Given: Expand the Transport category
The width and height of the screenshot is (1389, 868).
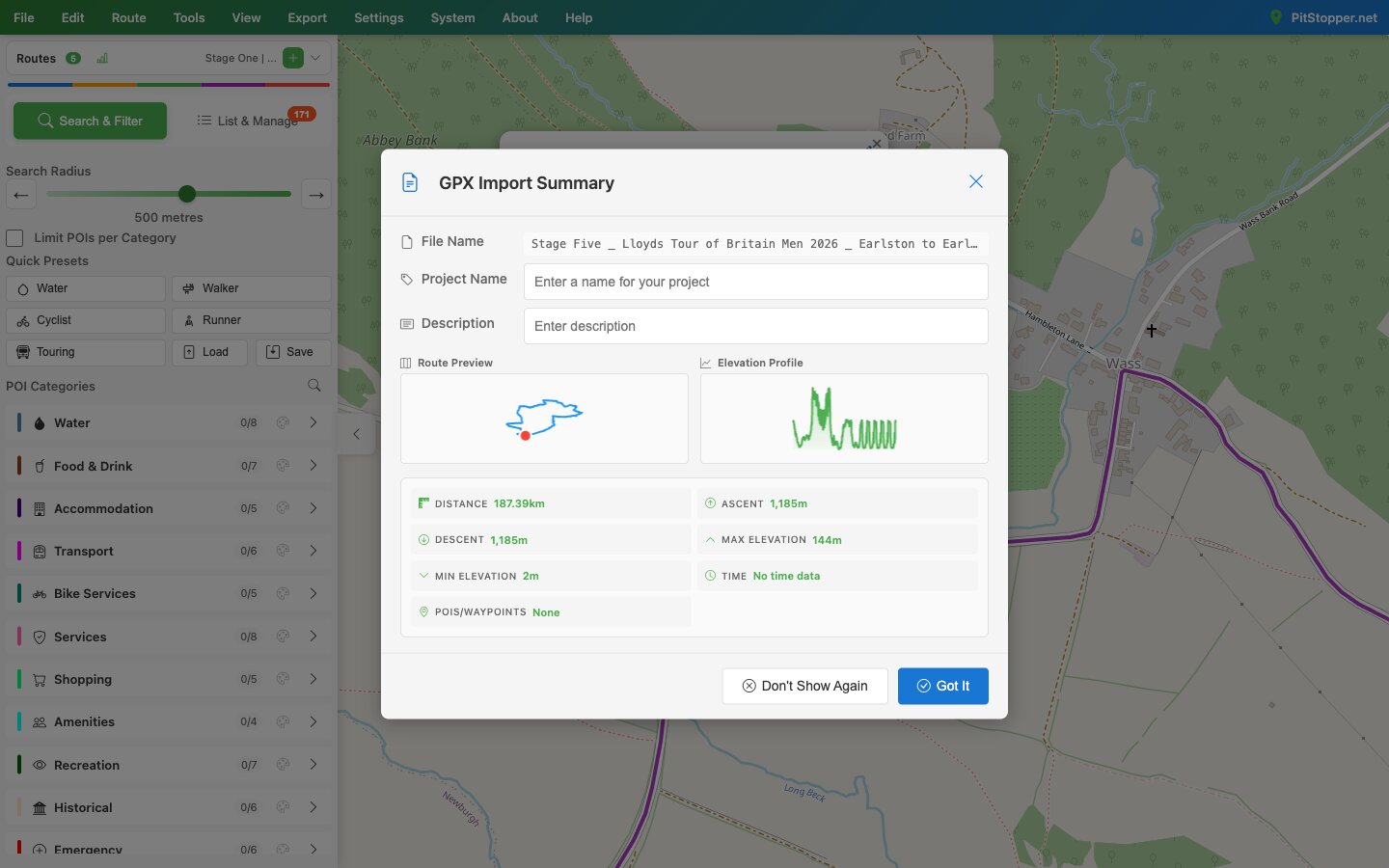Looking at the screenshot, I should coord(313,551).
